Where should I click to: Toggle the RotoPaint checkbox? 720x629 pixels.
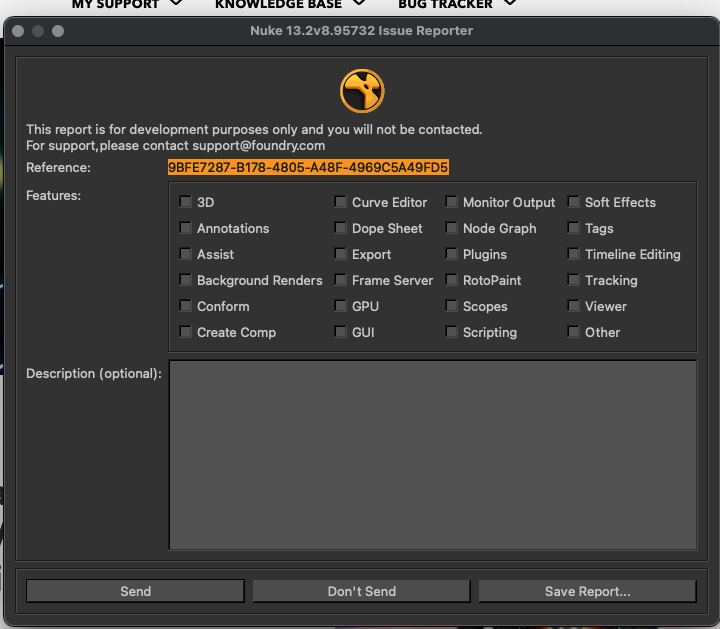click(x=451, y=280)
